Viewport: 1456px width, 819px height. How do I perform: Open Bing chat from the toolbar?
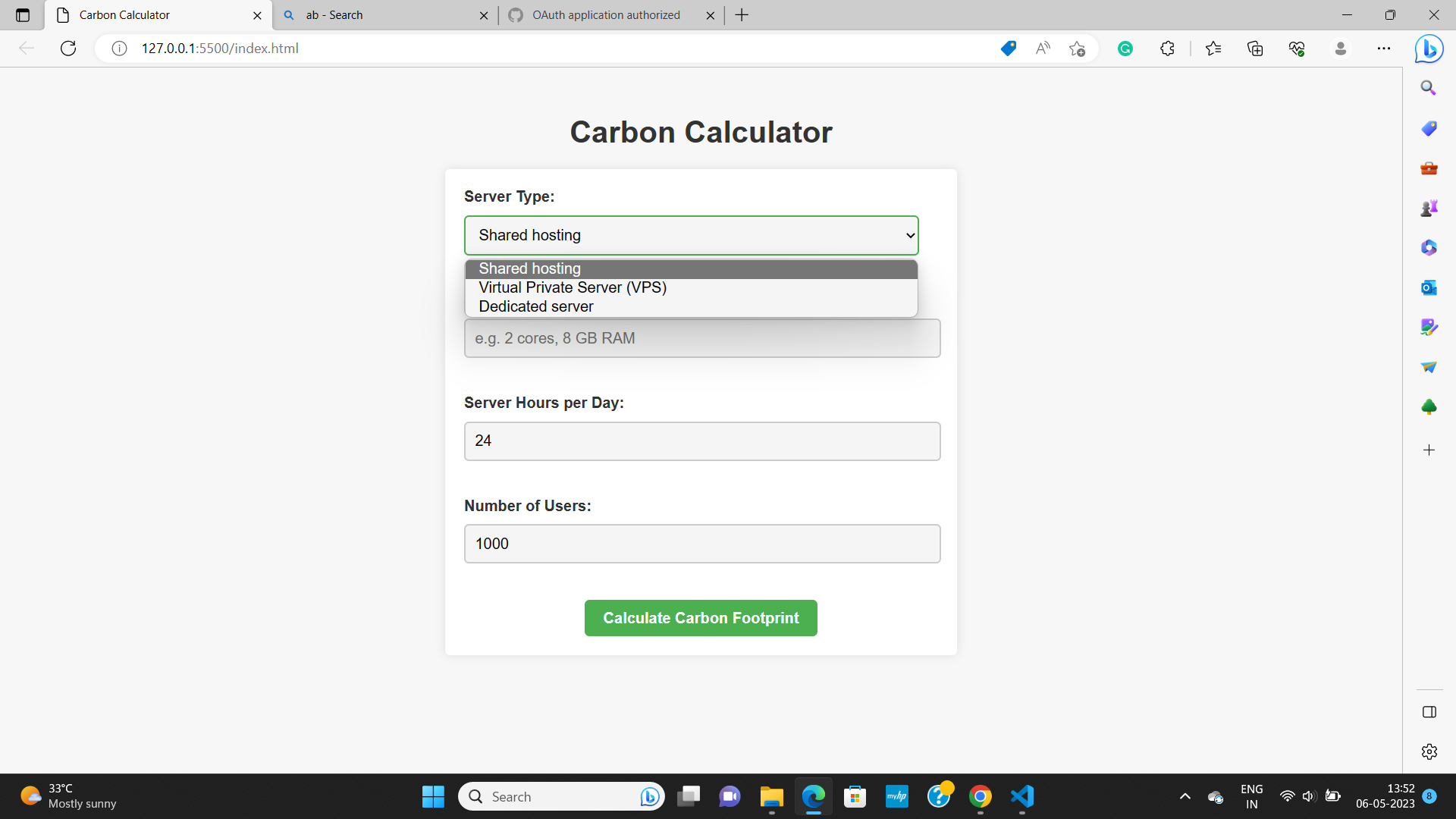[1429, 49]
